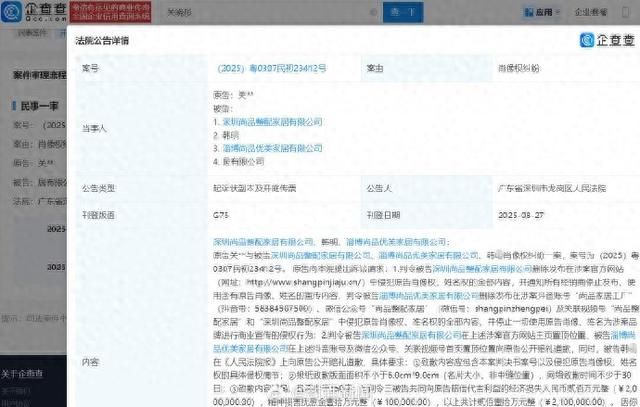Select 原告：关** in the dialog party list
This screenshot has width=640, height=407.
point(233,95)
